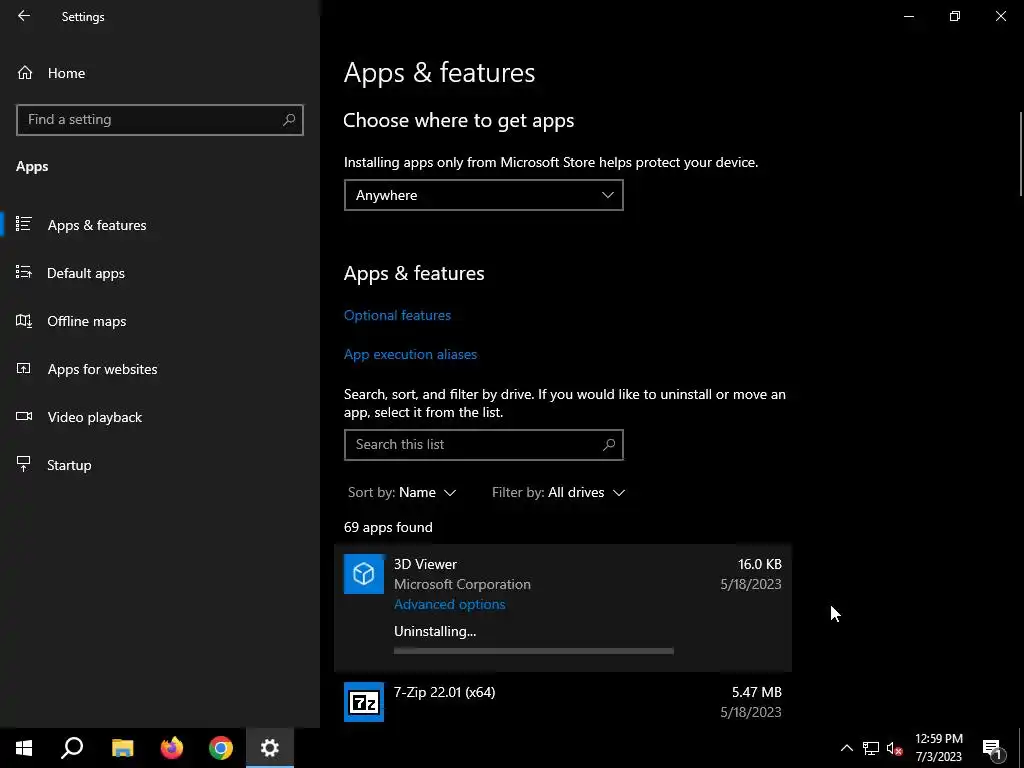
Task: Launch Firefox from taskbar
Action: (172, 748)
